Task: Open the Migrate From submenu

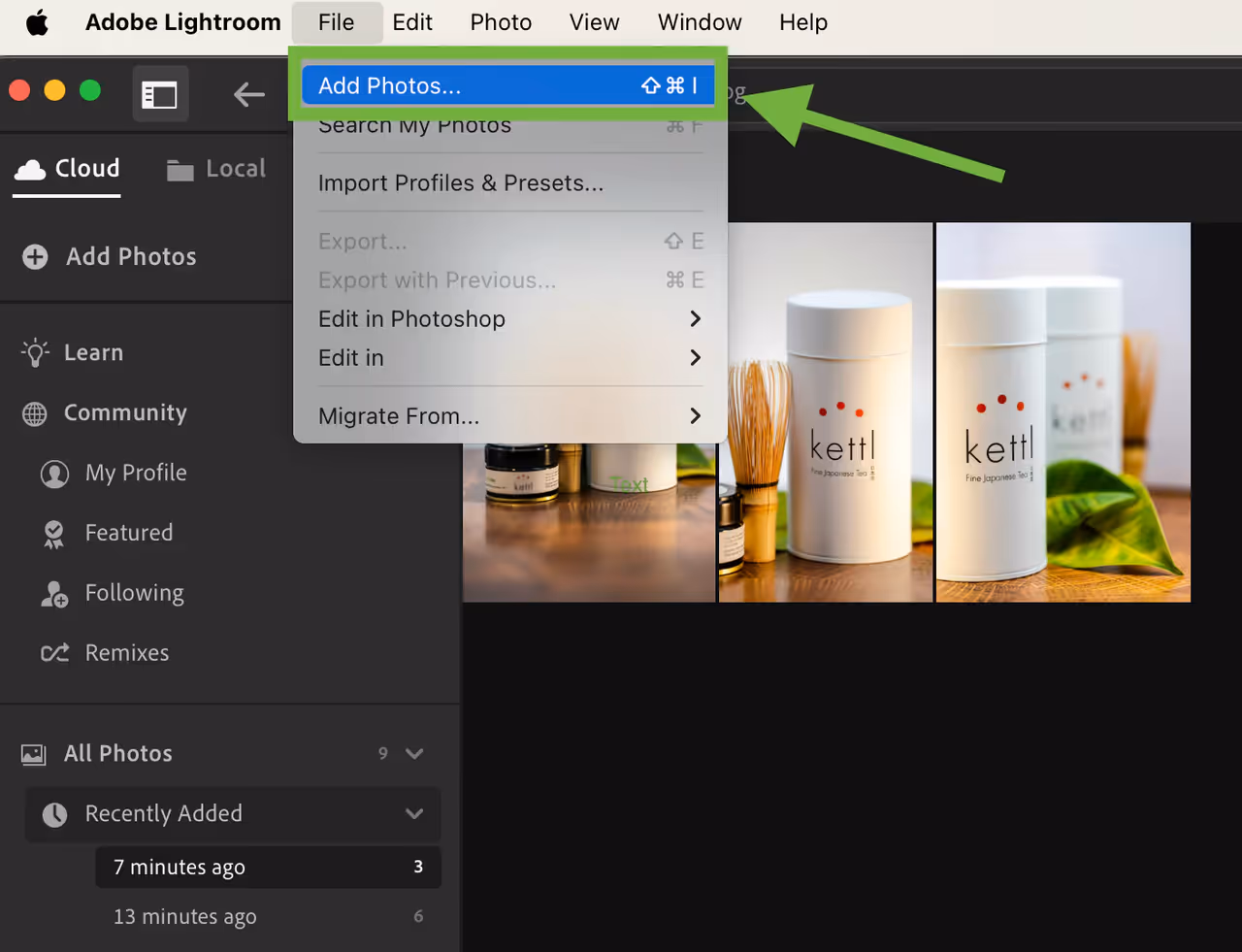Action: (x=399, y=415)
